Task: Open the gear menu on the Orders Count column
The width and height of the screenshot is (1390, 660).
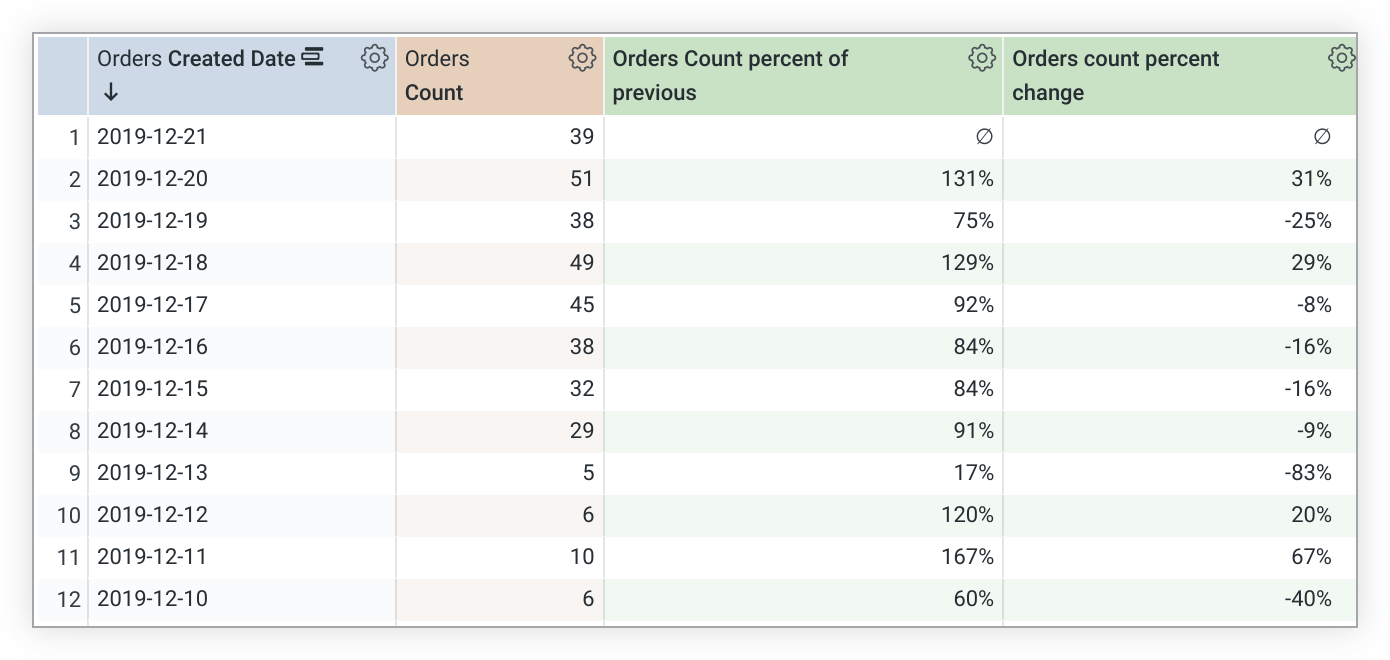Action: click(x=581, y=58)
